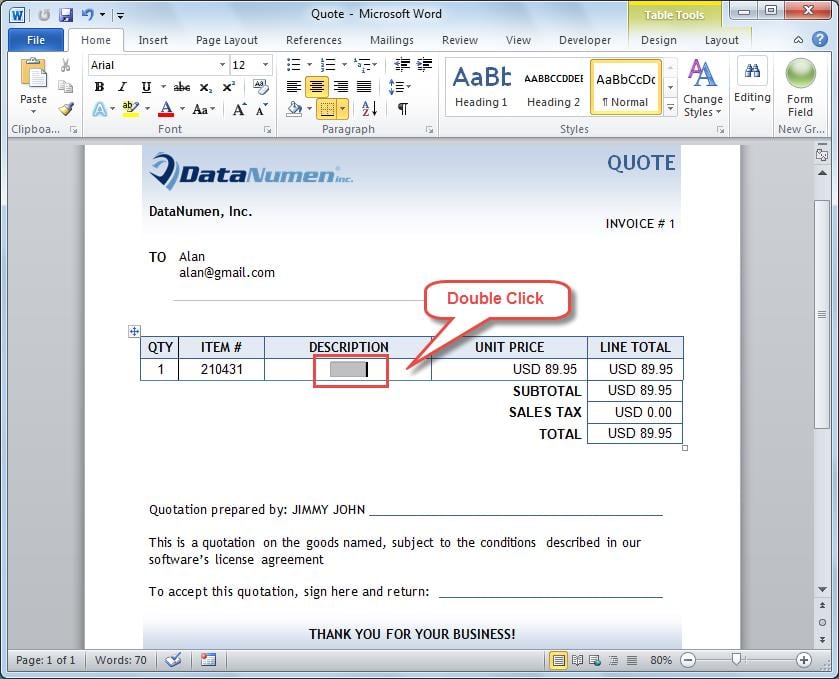Switch to Web Layout view in status bar
This screenshot has height=679, width=839.
[x=592, y=660]
